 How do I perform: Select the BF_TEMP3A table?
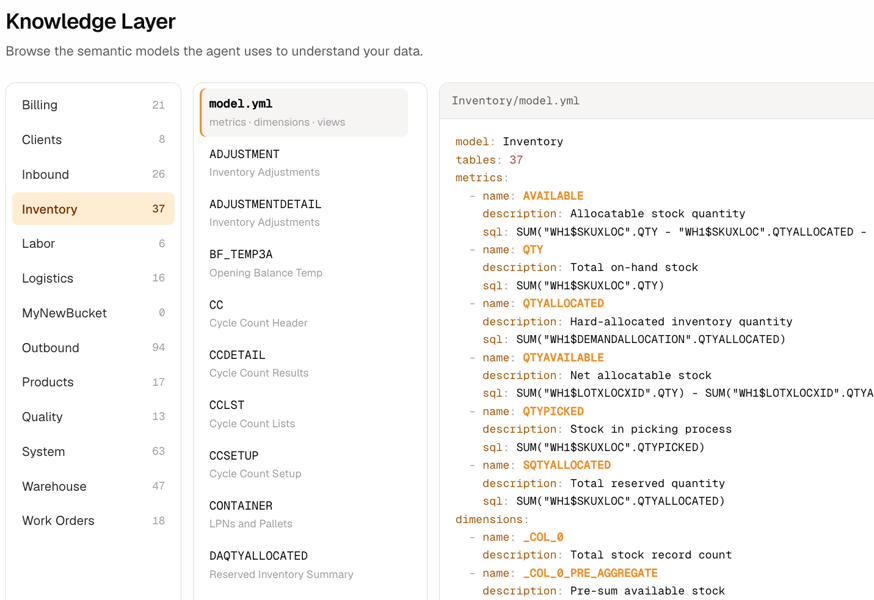coord(304,263)
